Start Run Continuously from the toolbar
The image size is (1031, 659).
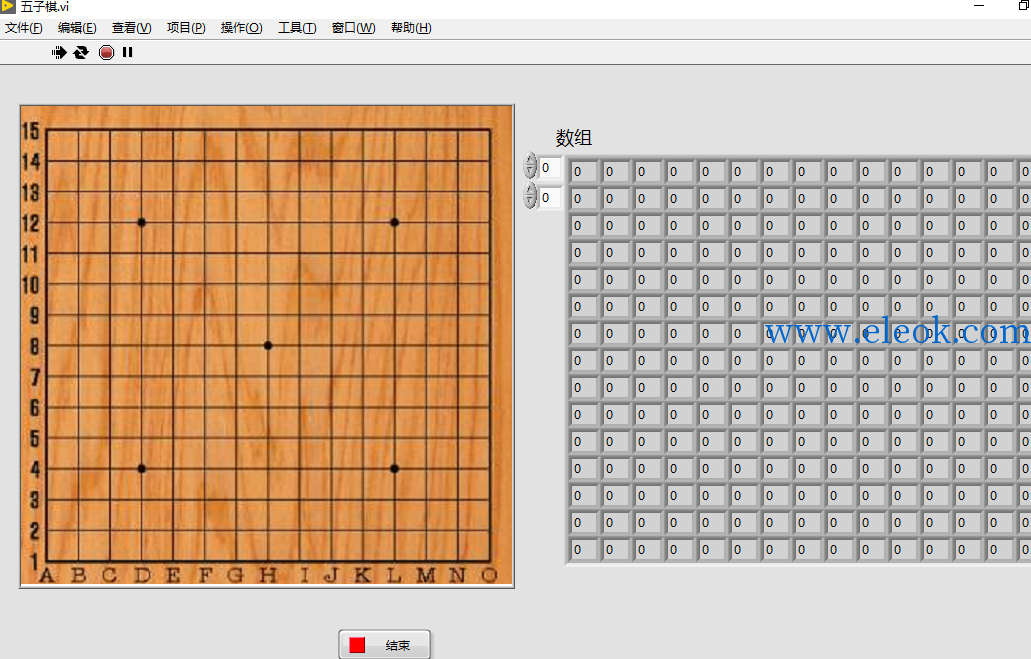[x=81, y=53]
